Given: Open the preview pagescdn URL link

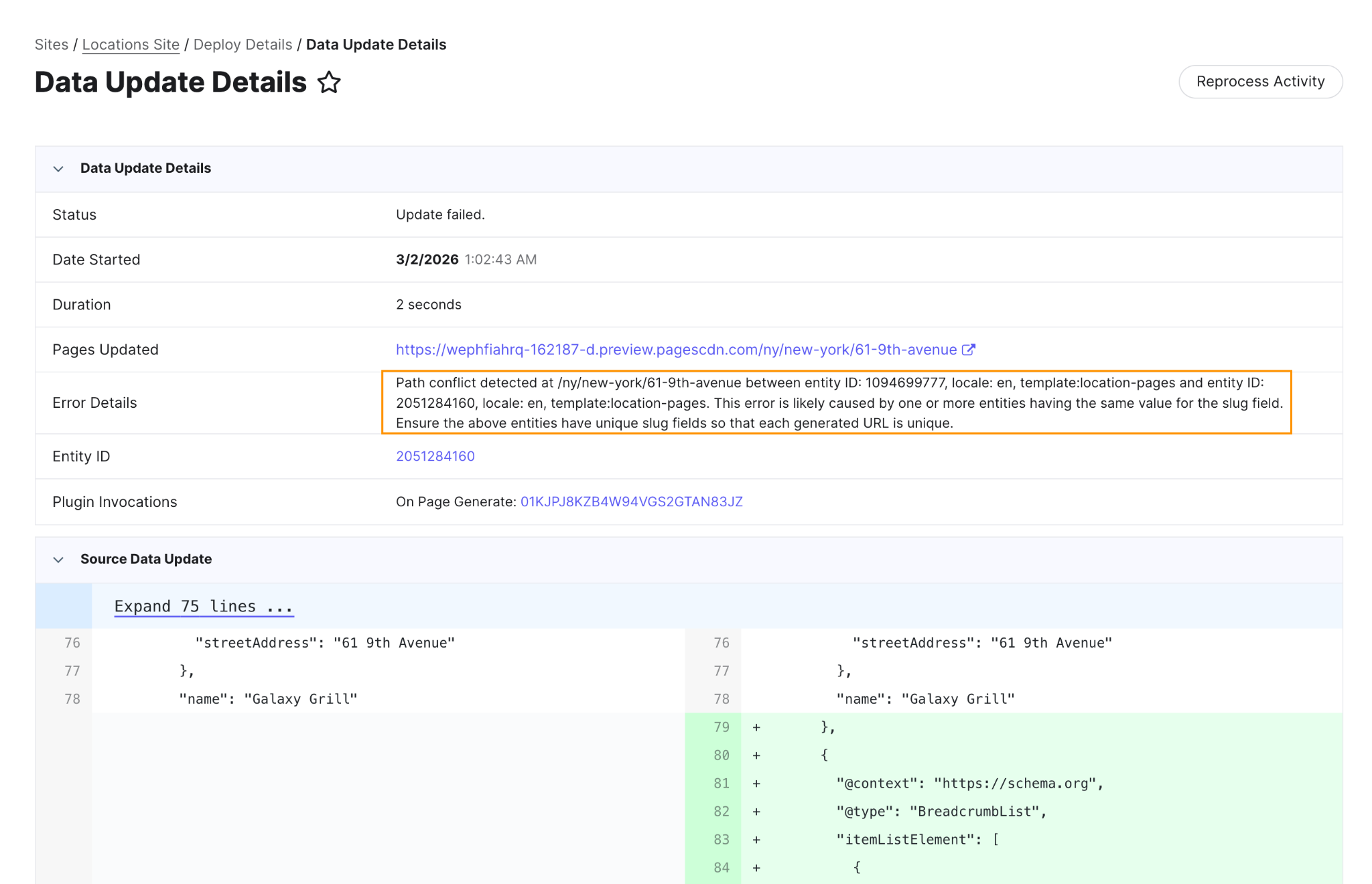Looking at the screenshot, I should pyautogui.click(x=676, y=350).
